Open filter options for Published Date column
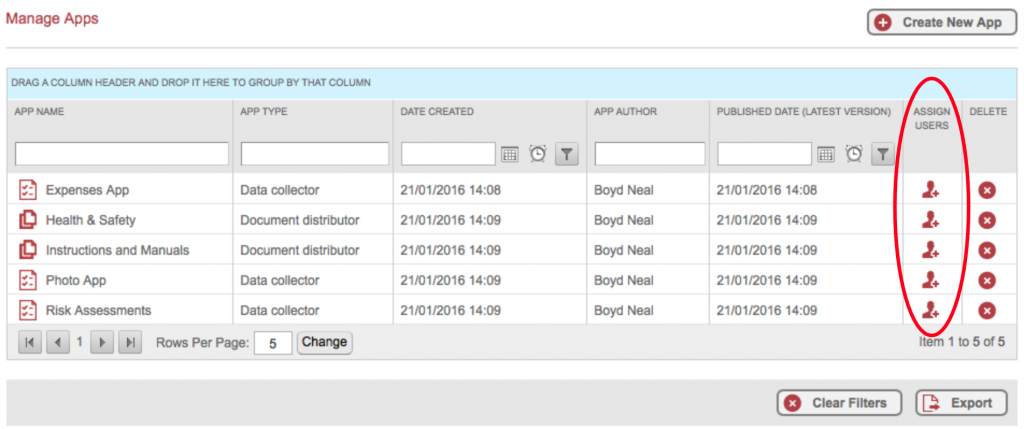1024x429 pixels. click(882, 154)
